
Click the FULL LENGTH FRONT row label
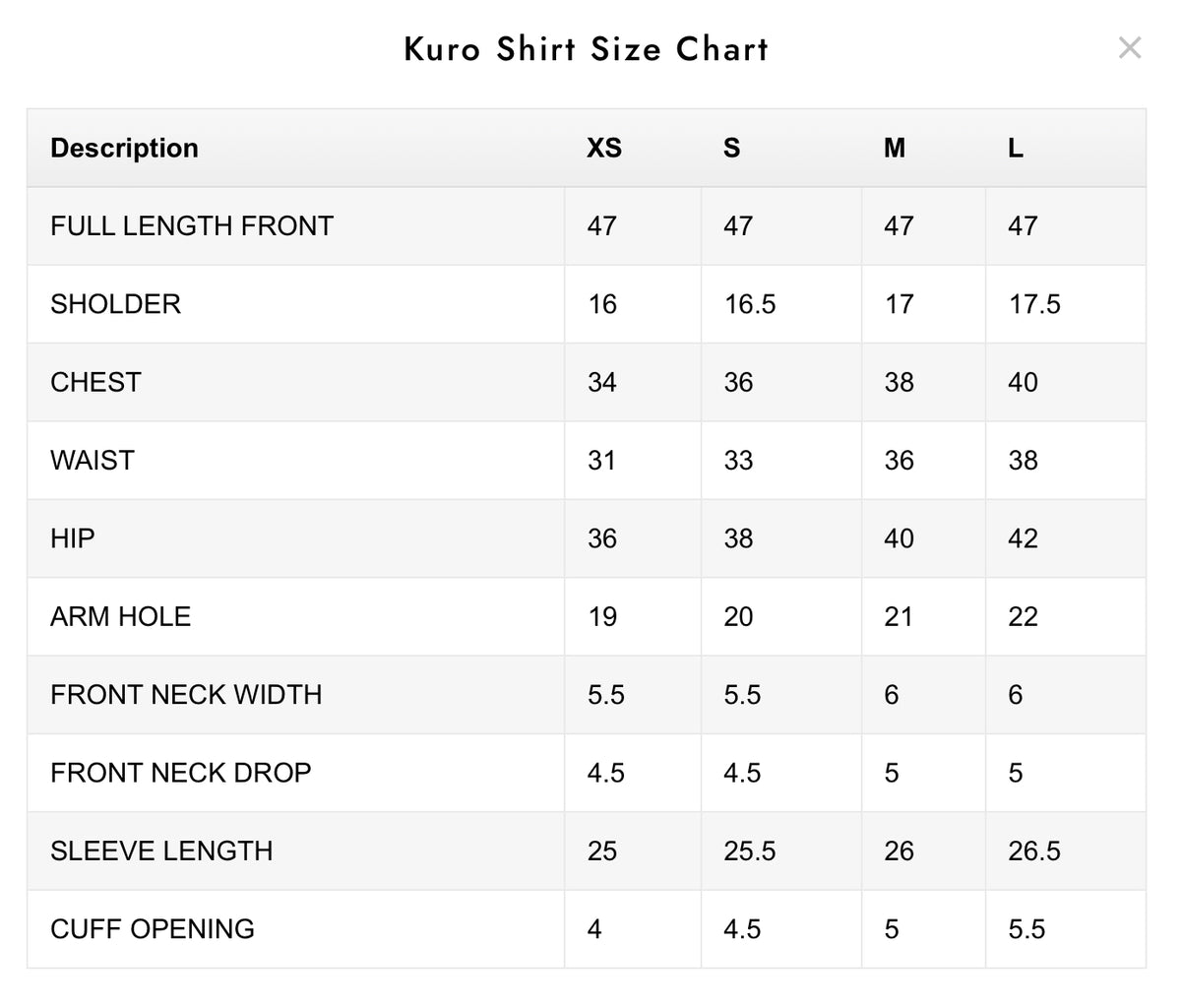pyautogui.click(x=192, y=225)
